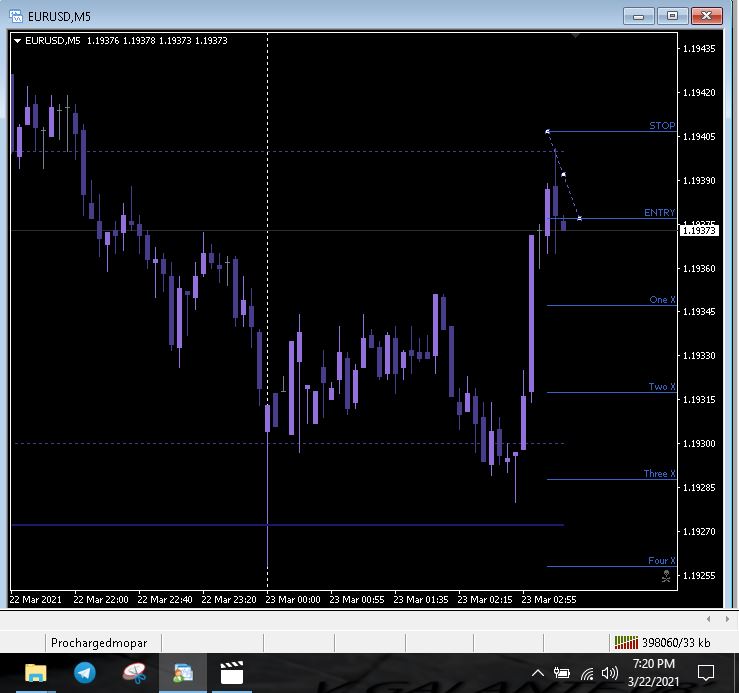
Task: Click the 398060/33 kb traffic indicator
Action: coord(676,643)
